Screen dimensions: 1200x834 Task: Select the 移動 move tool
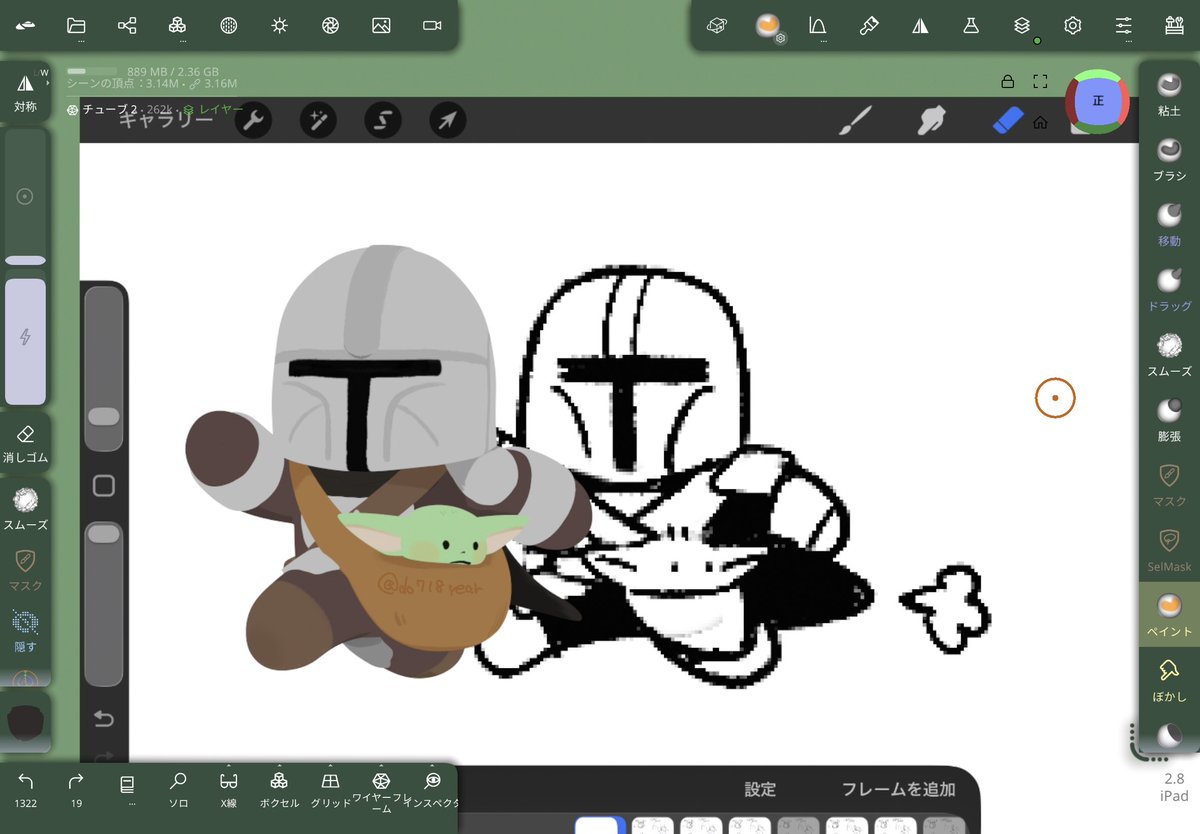1169,223
